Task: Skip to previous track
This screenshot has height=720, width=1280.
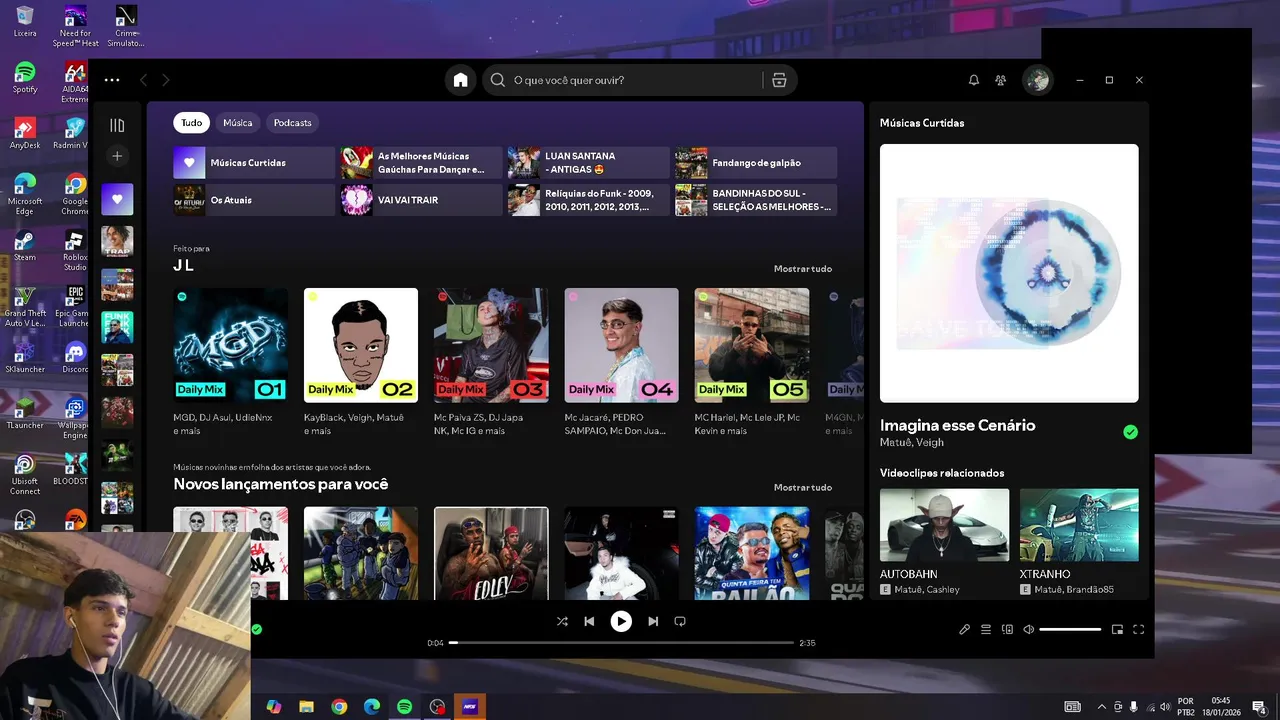Action: (589, 621)
